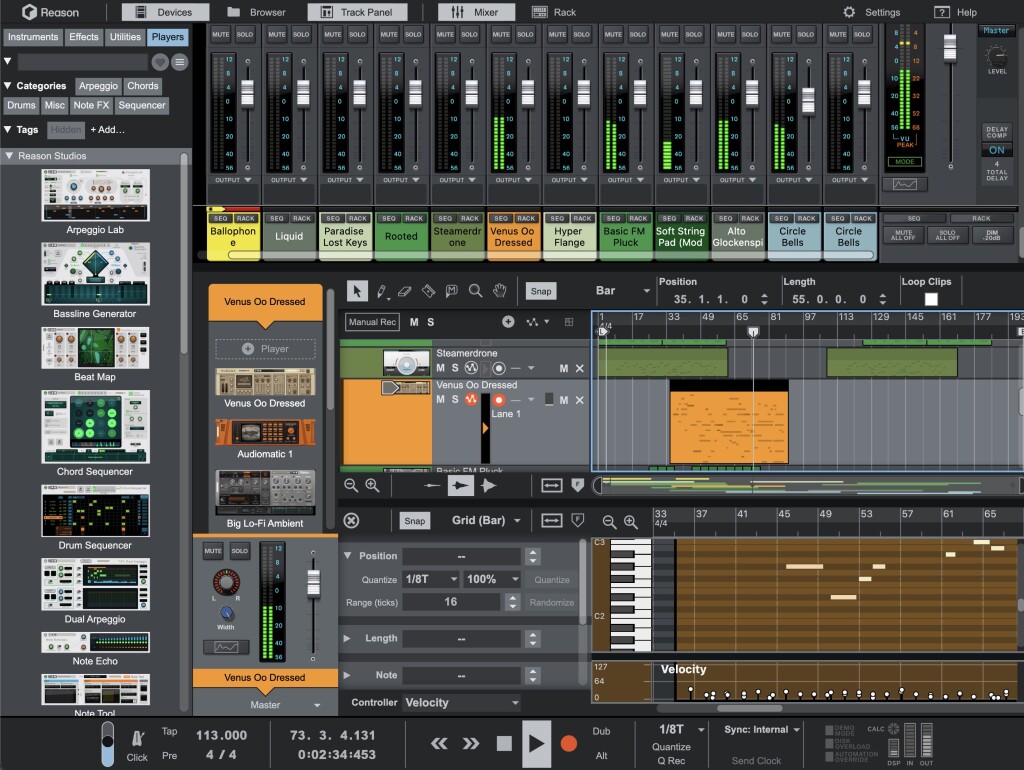Switch to the Track Panel tab
1024x770 pixels.
[357, 12]
